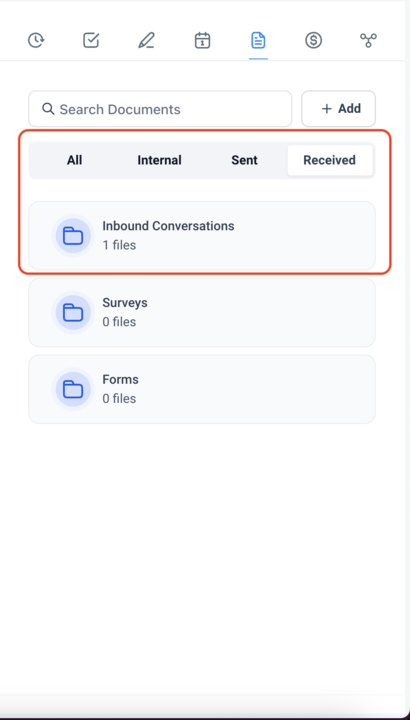The width and height of the screenshot is (410, 720).
Task: Open the Surveys folder
Action: coord(202,312)
